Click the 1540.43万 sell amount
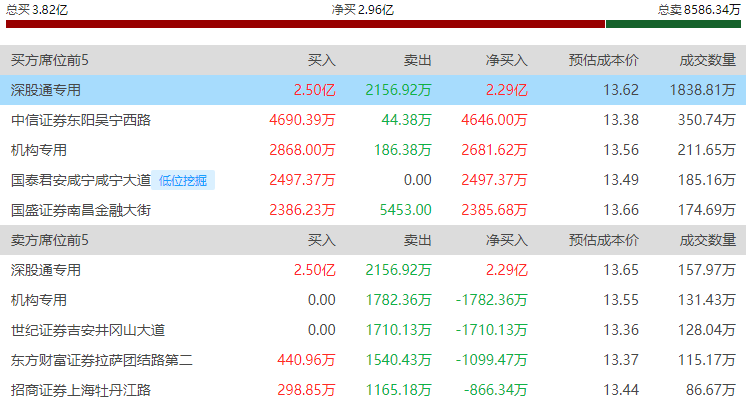The width and height of the screenshot is (746, 404). pyautogui.click(x=398, y=360)
